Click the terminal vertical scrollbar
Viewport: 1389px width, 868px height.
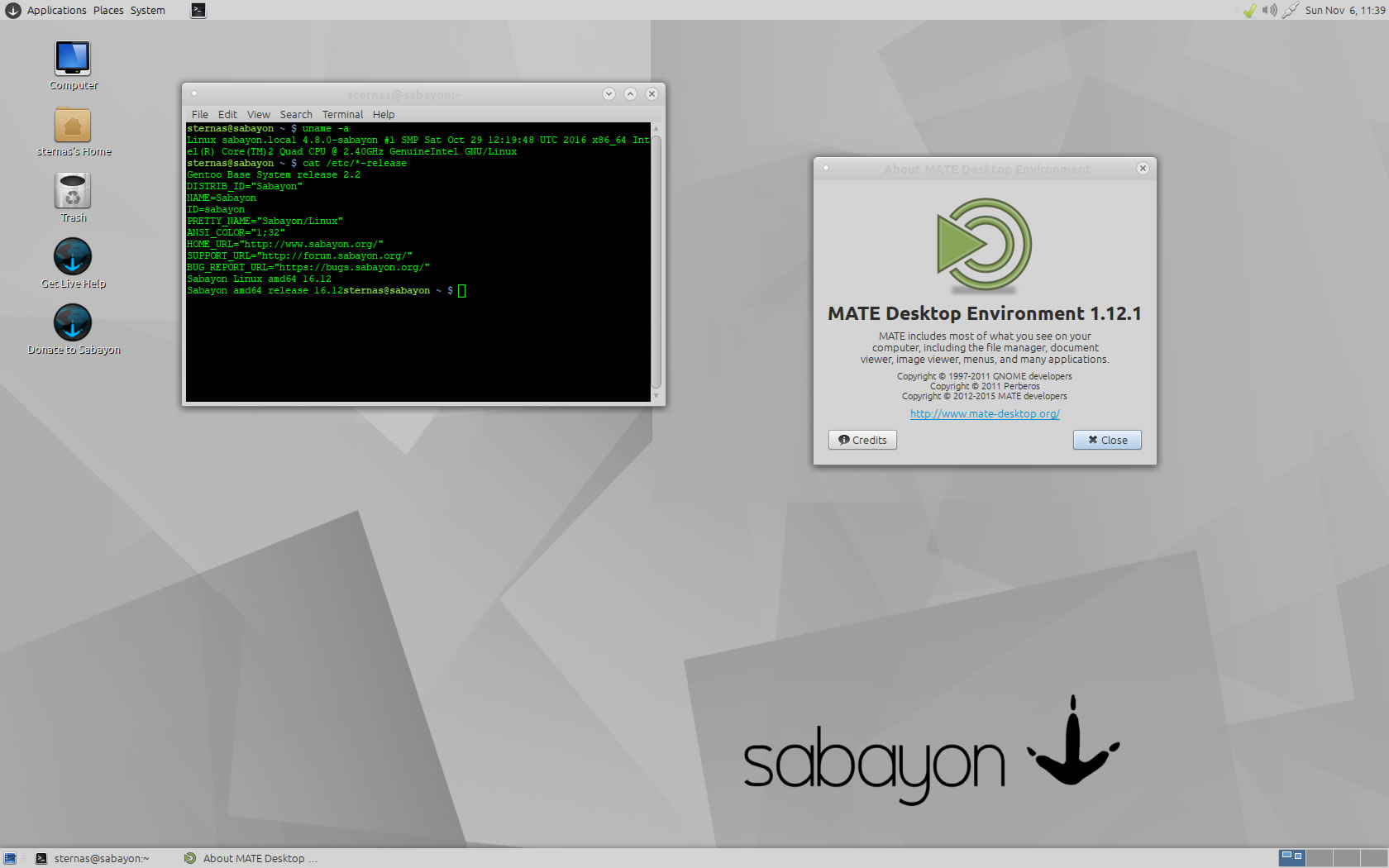(656, 260)
